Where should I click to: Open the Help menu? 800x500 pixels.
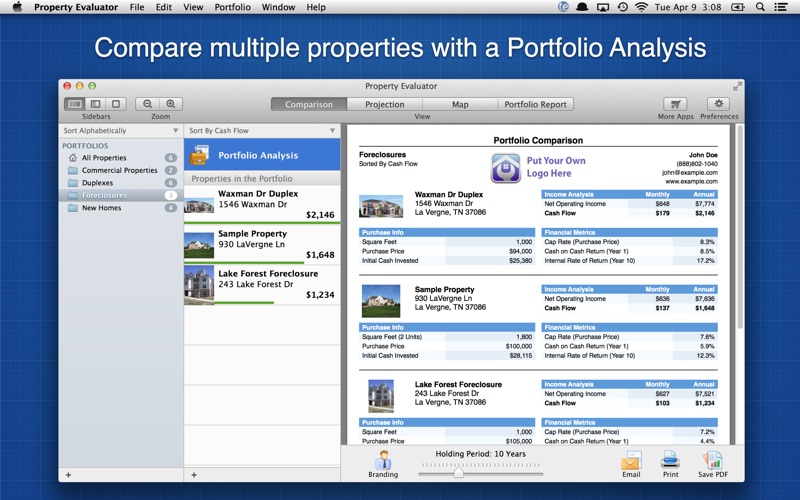316,7
